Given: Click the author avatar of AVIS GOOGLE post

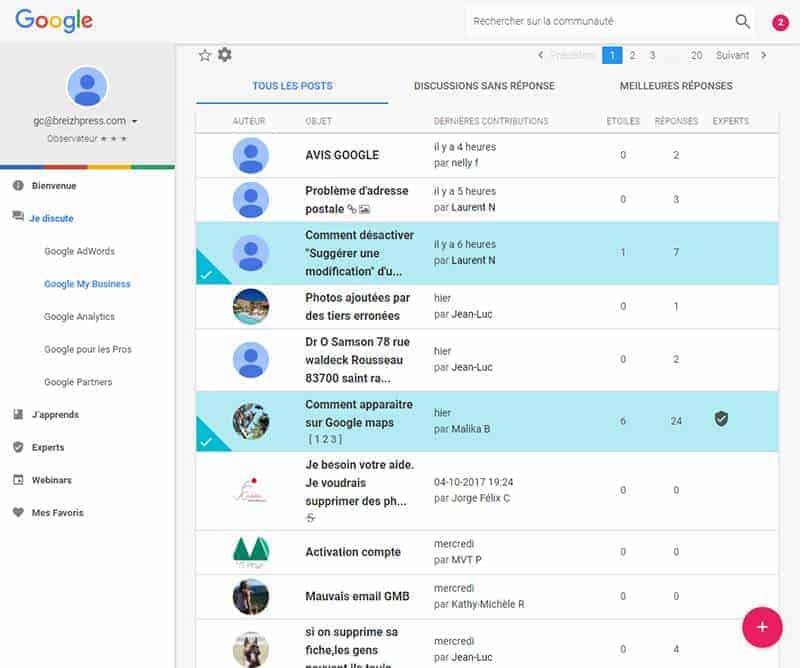Looking at the screenshot, I should [x=251, y=156].
